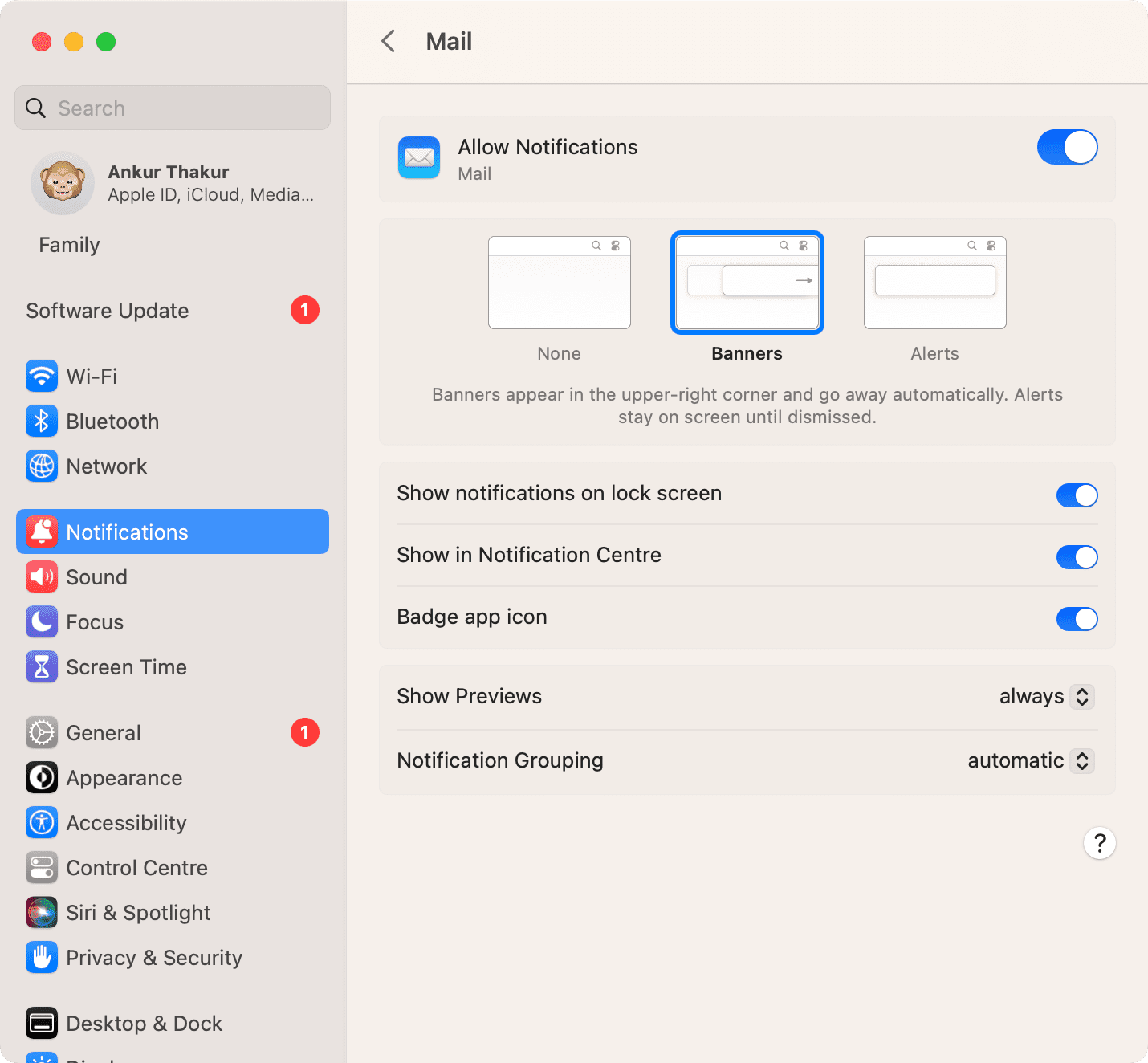Click the Show Previews label
Viewport: 1148px width, 1063px height.
point(469,696)
